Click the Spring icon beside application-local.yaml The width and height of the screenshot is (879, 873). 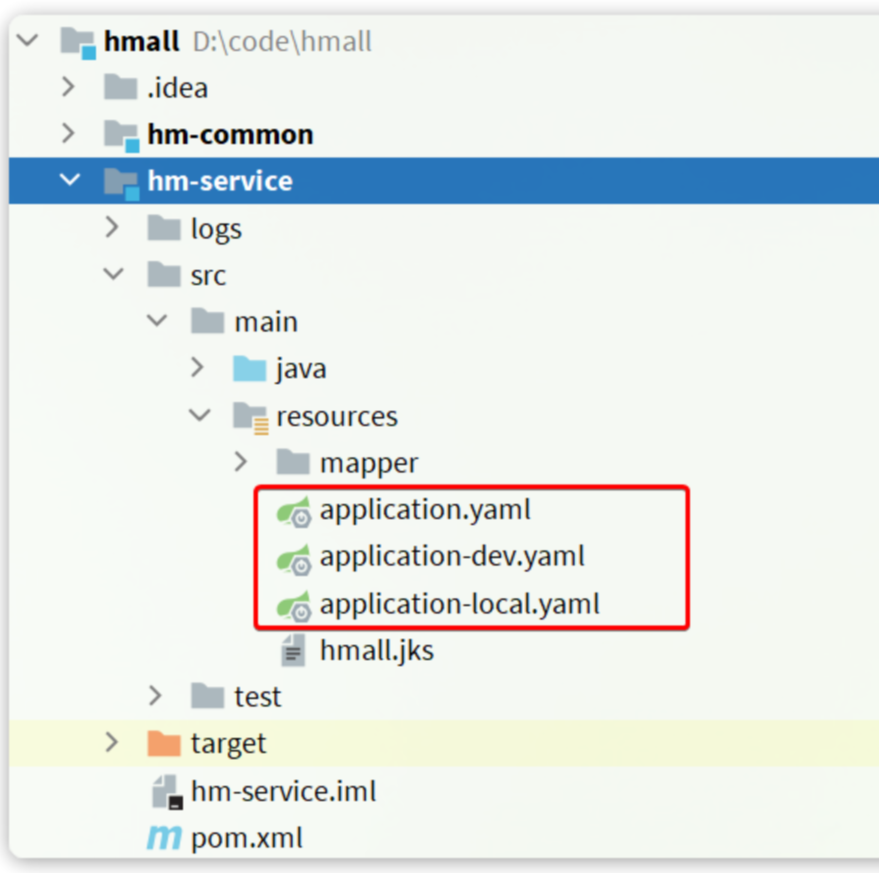295,605
